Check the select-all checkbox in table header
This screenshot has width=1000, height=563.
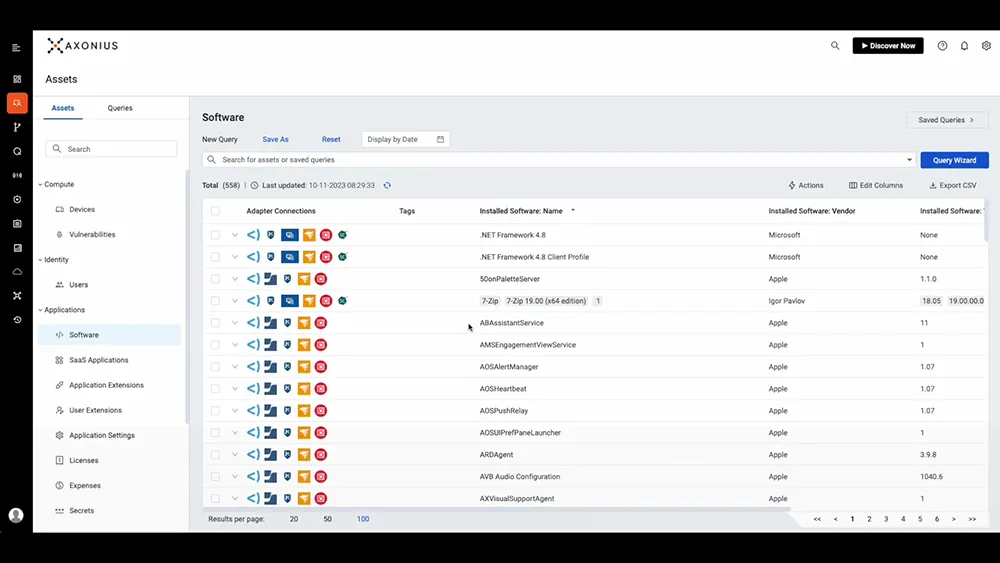[215, 211]
